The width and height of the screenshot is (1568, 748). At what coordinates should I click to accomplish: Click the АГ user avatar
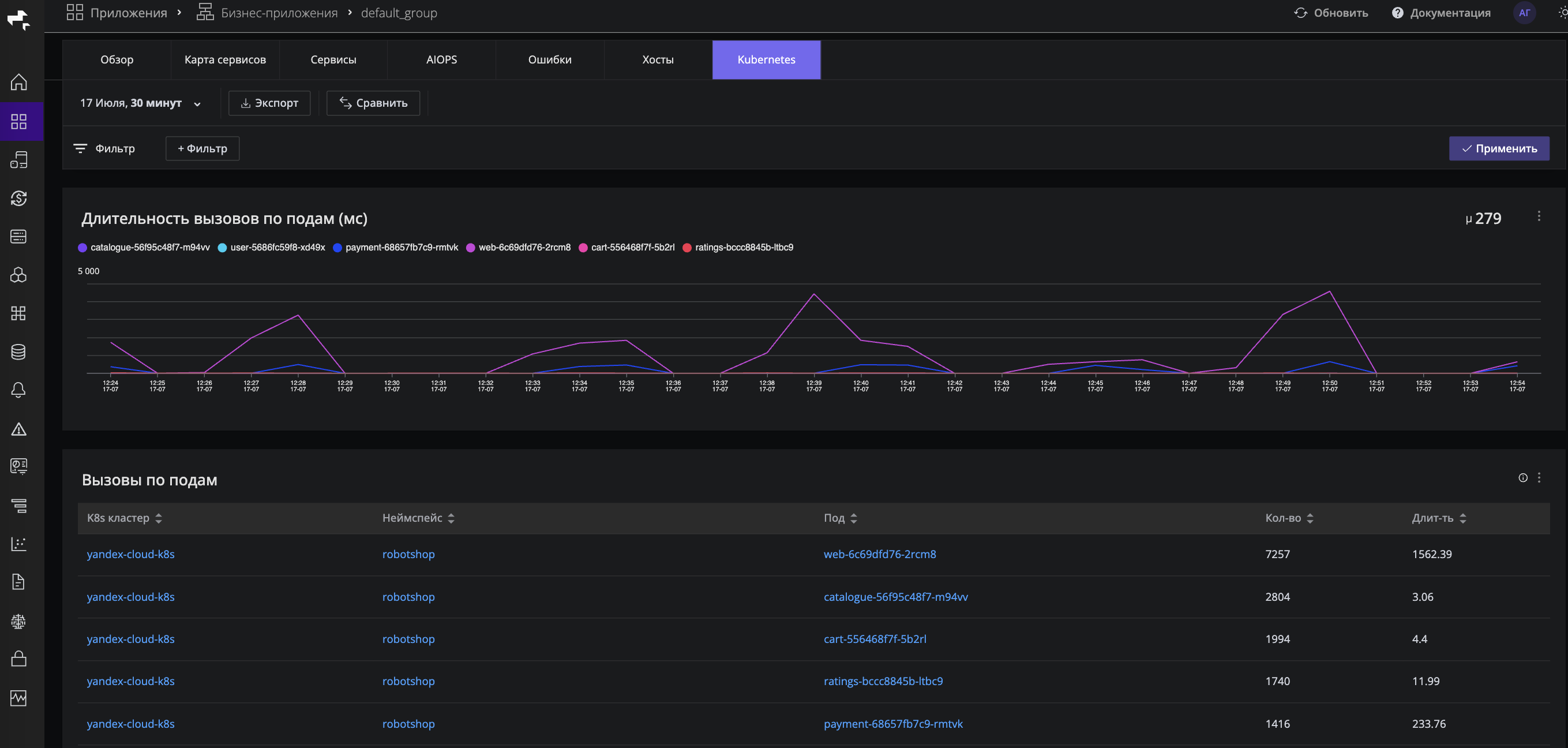pyautogui.click(x=1524, y=13)
